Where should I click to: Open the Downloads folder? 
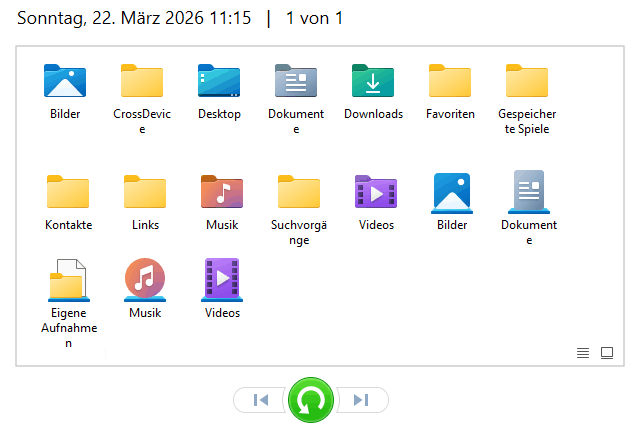[x=373, y=81]
